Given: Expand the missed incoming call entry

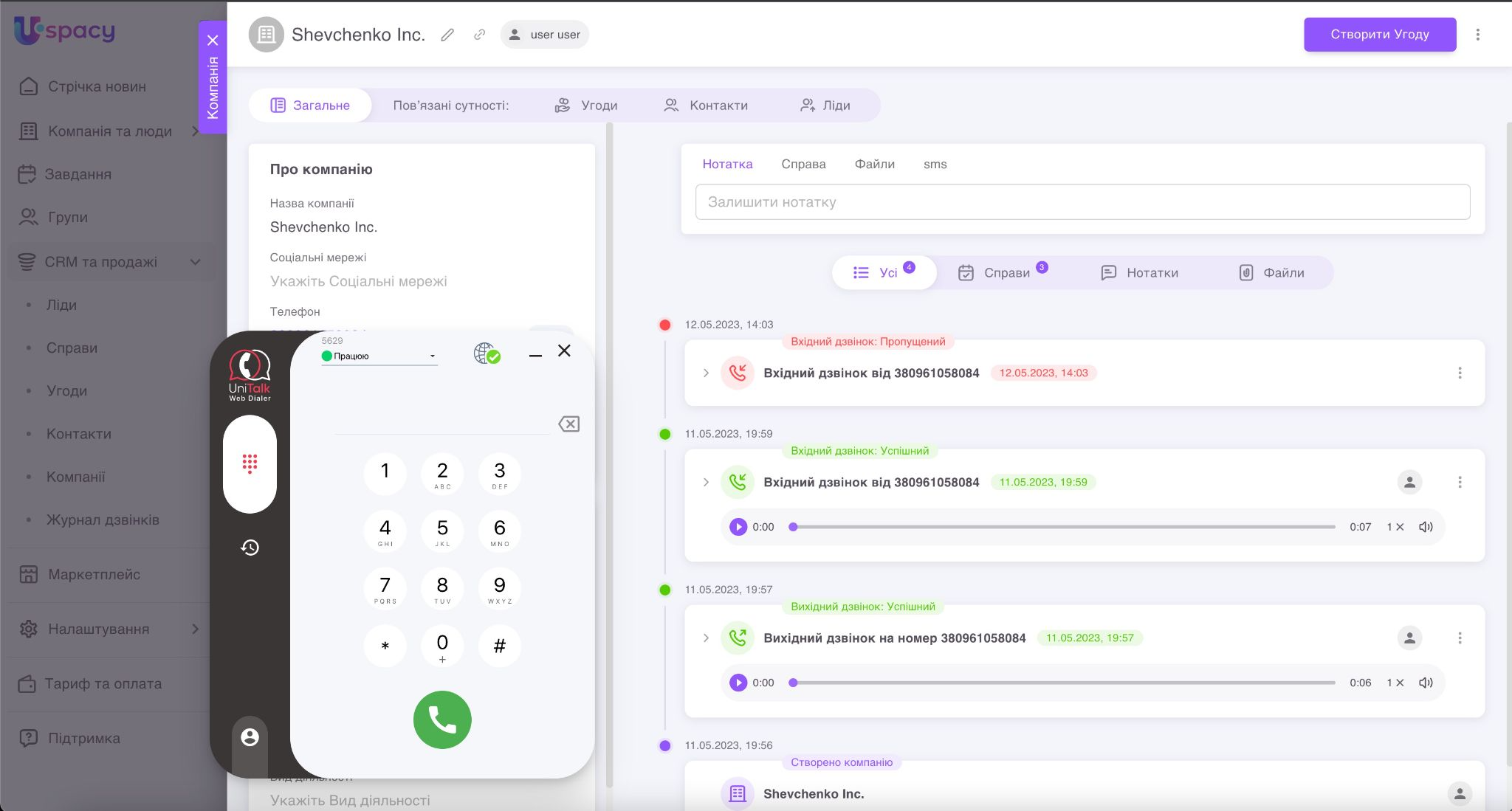Looking at the screenshot, I should pyautogui.click(x=706, y=373).
